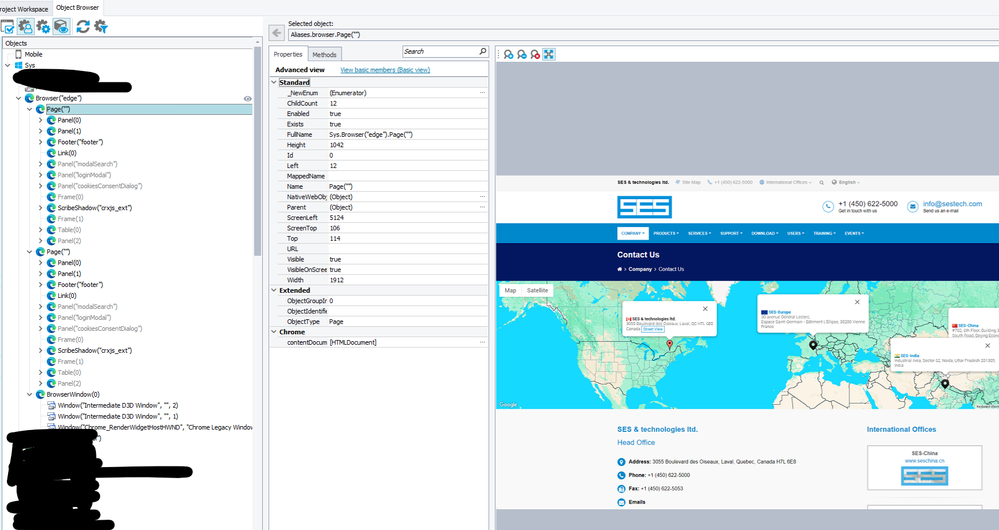999x530 pixels.
Task: Toggle the checkmark window toolbar button
Action: (x=7, y=26)
